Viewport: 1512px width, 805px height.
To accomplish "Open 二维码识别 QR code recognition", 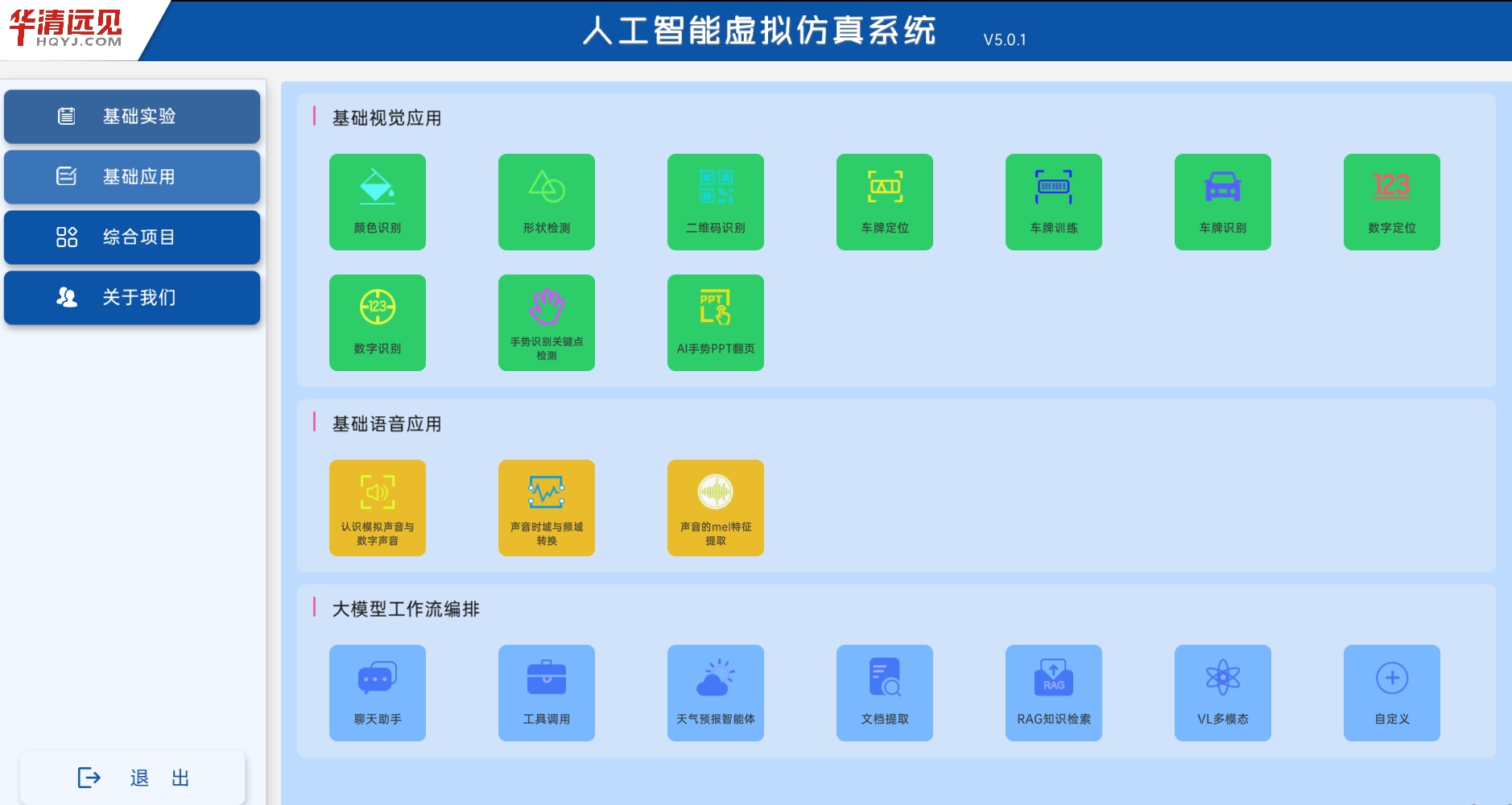I will point(715,201).
